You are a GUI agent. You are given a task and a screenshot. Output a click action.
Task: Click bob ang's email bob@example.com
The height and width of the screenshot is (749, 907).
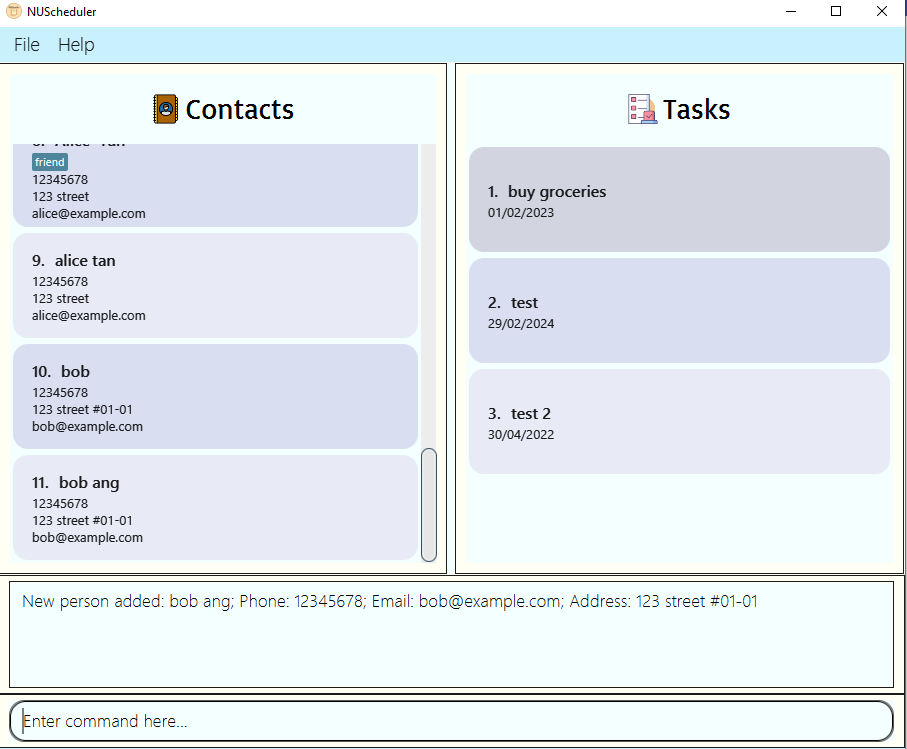coord(87,537)
